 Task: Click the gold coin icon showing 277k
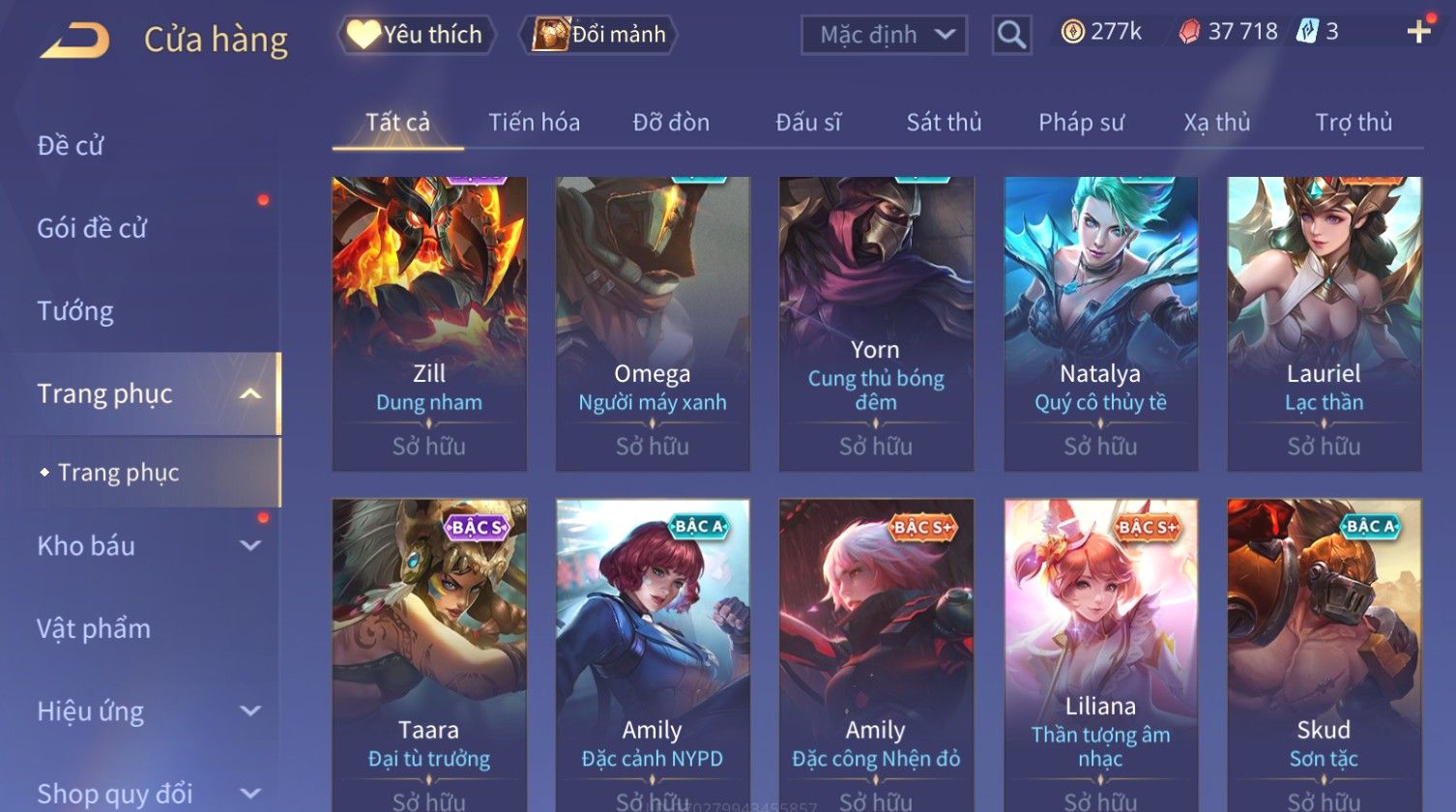coord(1072,33)
